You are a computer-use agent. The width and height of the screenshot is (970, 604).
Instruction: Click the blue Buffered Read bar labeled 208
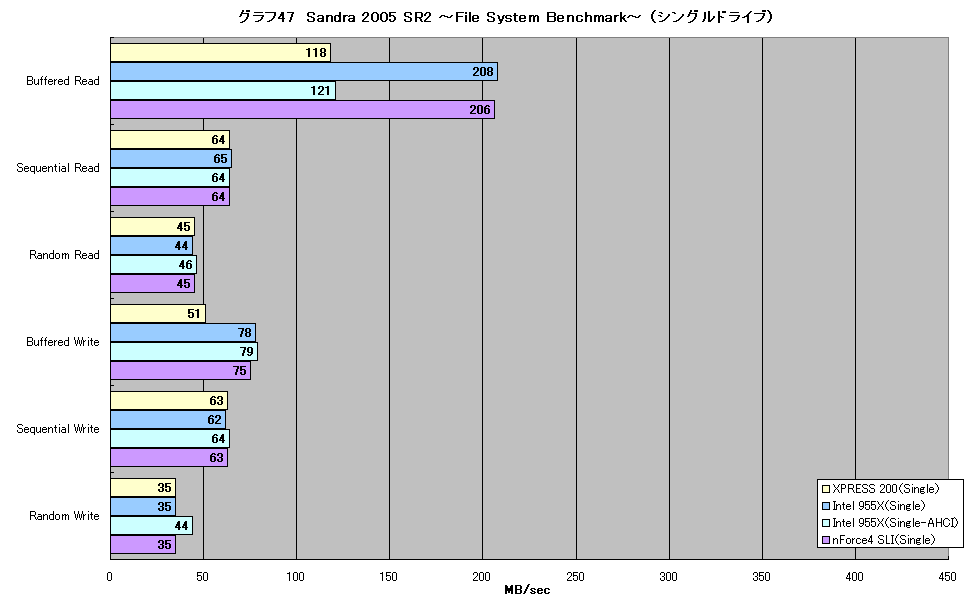(x=304, y=72)
